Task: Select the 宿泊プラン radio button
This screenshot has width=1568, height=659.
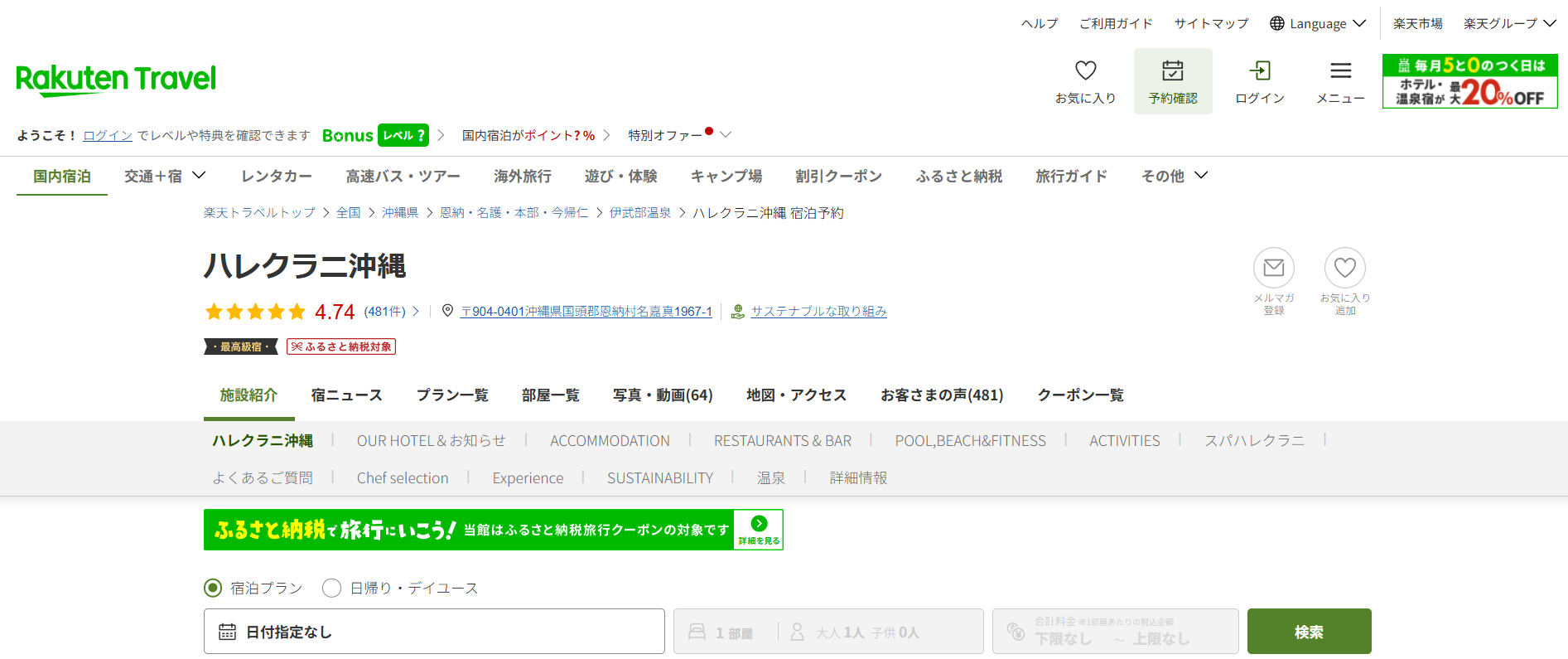Action: 213,588
